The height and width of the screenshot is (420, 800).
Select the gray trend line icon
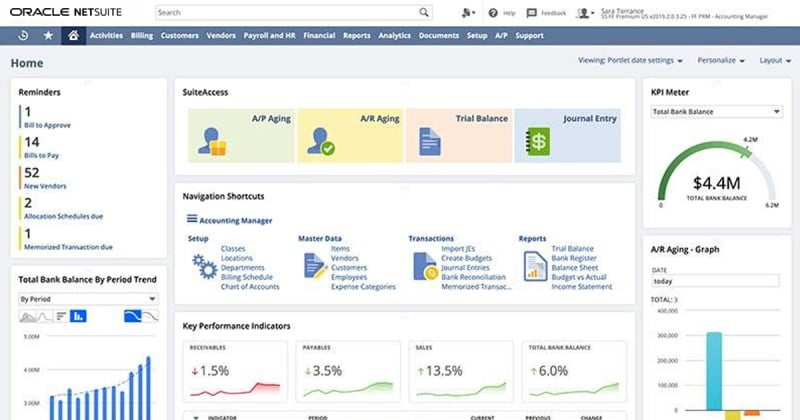[150, 316]
